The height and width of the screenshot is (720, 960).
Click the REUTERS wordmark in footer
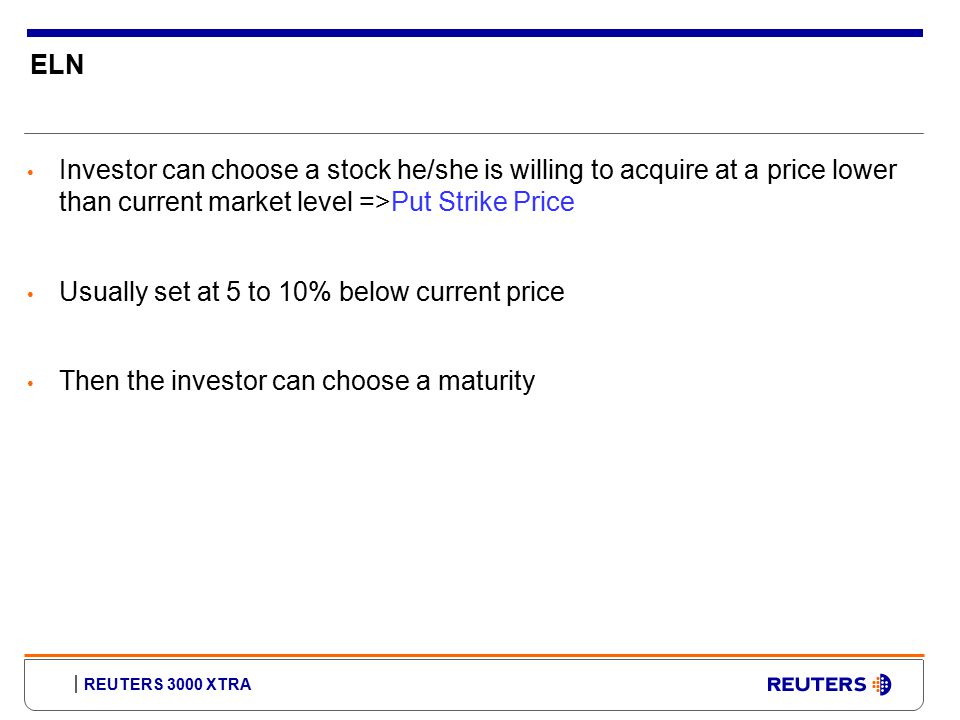pyautogui.click(x=816, y=684)
